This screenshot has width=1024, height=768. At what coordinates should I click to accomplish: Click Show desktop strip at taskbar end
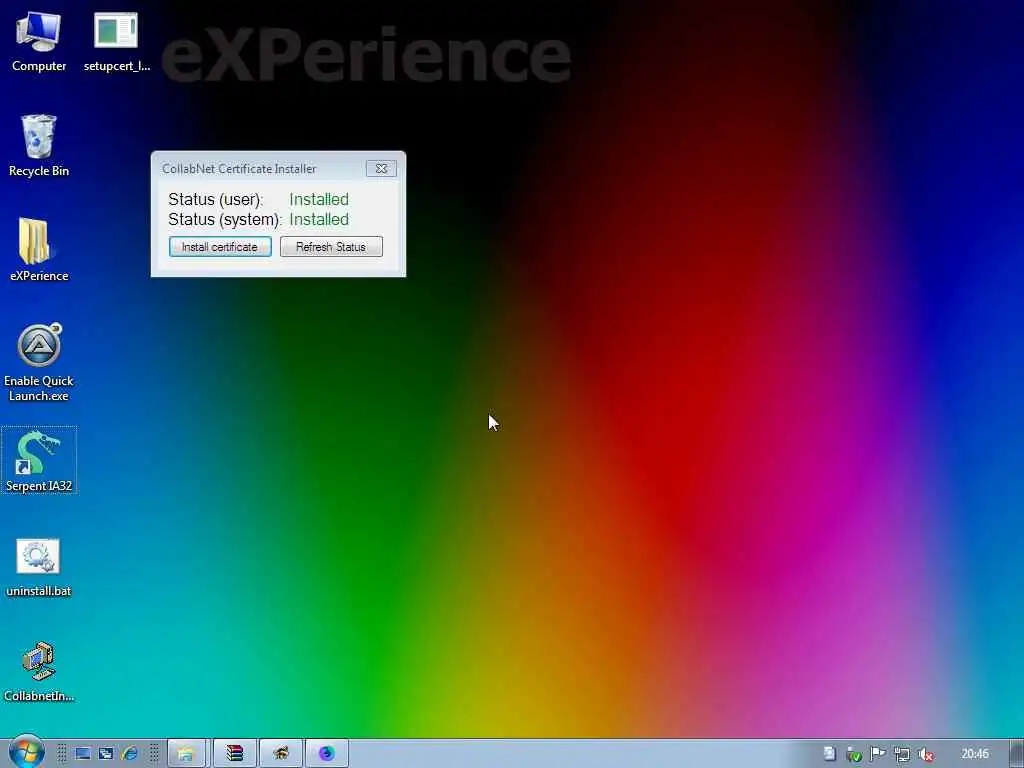(x=1016, y=754)
